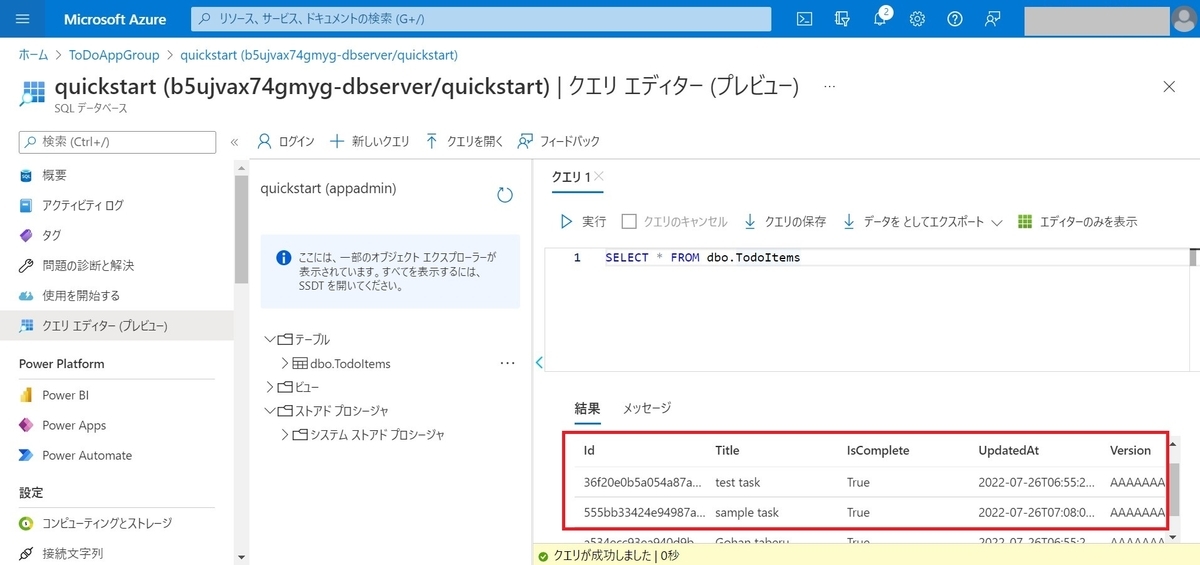Run the query with 実行

point(583,221)
